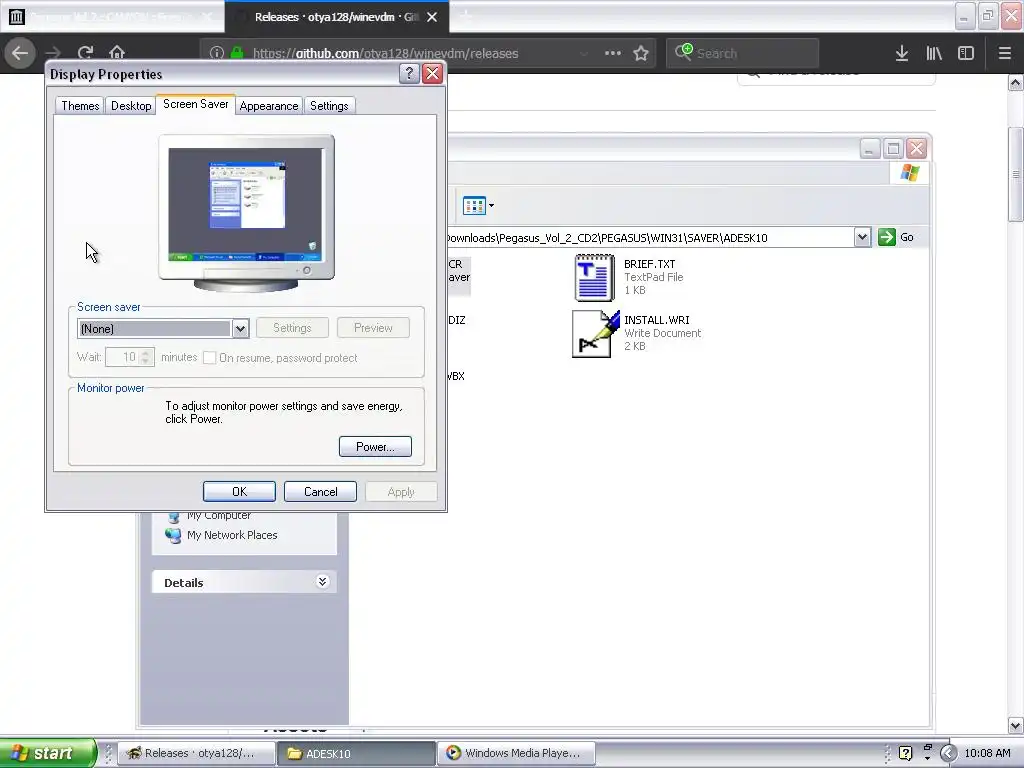This screenshot has height=768, width=1024.
Task: Go to Firefox home page
Action: tap(117, 53)
